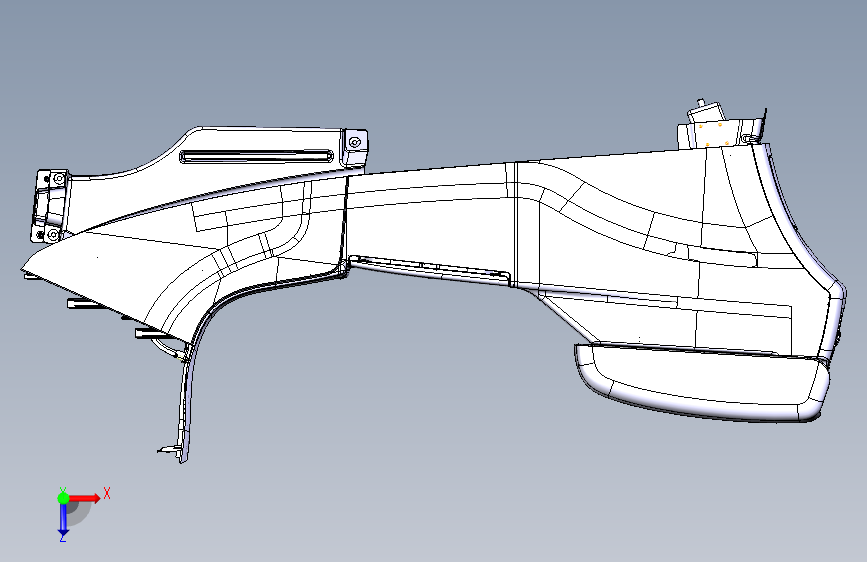The height and width of the screenshot is (562, 867).
Task: Select the elongated slot on the upper-left panel
Action: 257,156
